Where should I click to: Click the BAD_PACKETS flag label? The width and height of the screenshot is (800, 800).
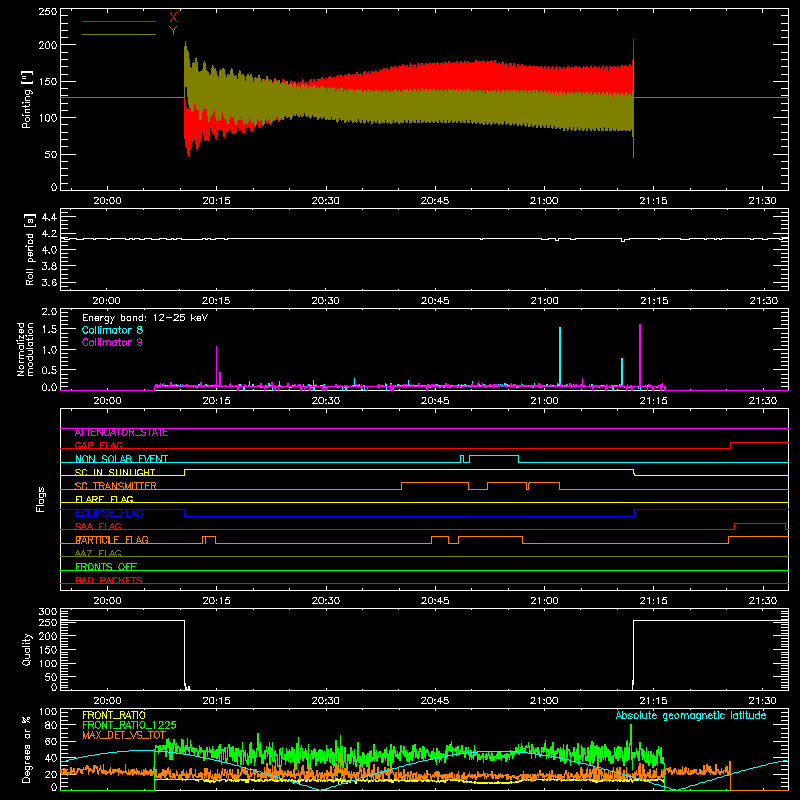[109, 580]
